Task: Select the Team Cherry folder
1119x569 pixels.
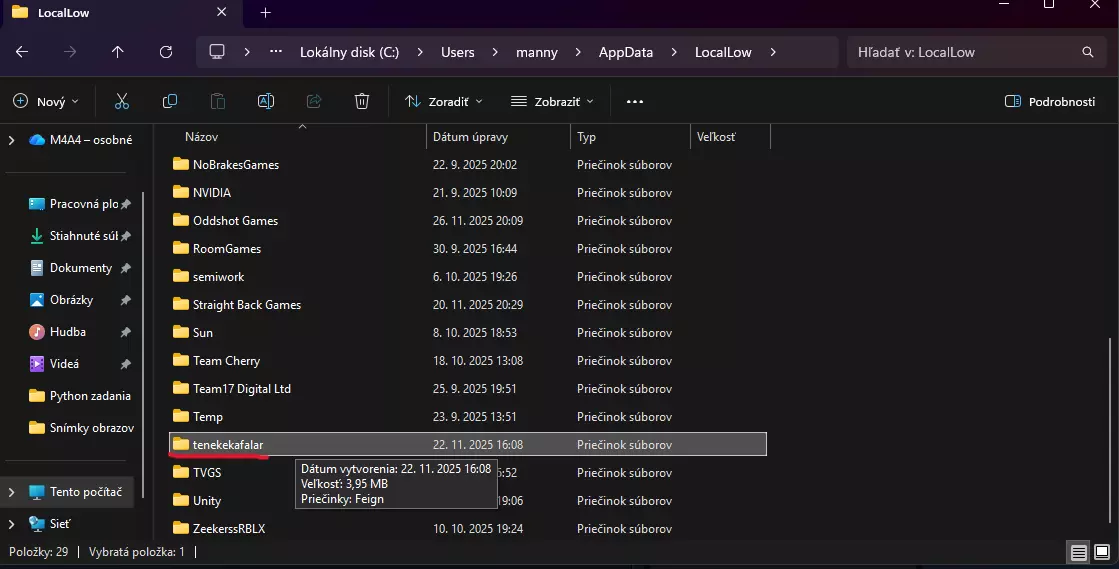Action: point(467,361)
